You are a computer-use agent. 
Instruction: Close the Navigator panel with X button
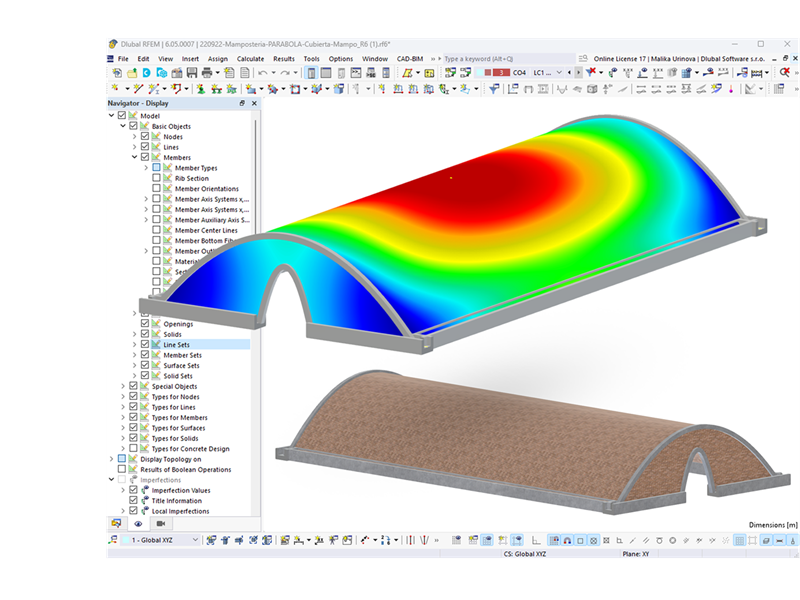click(x=254, y=103)
